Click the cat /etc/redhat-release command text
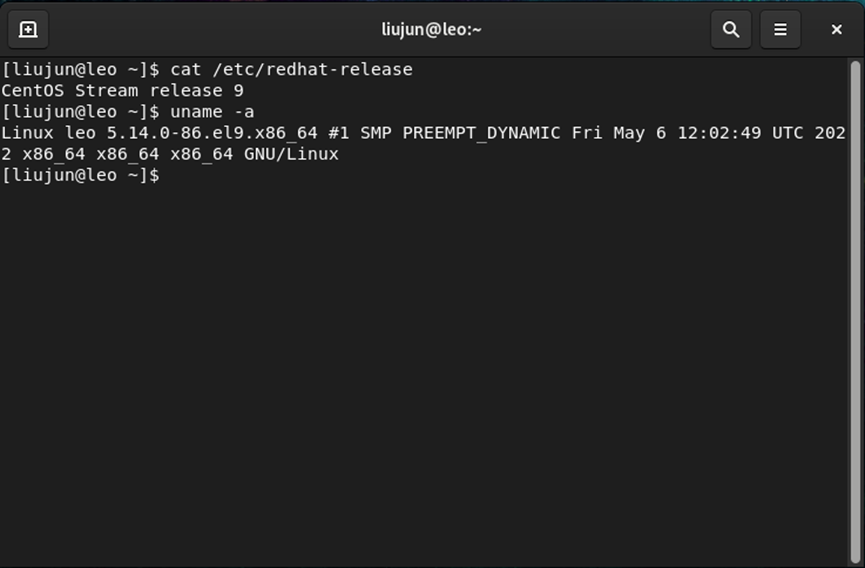Screen dimensions: 865x568 point(291,69)
